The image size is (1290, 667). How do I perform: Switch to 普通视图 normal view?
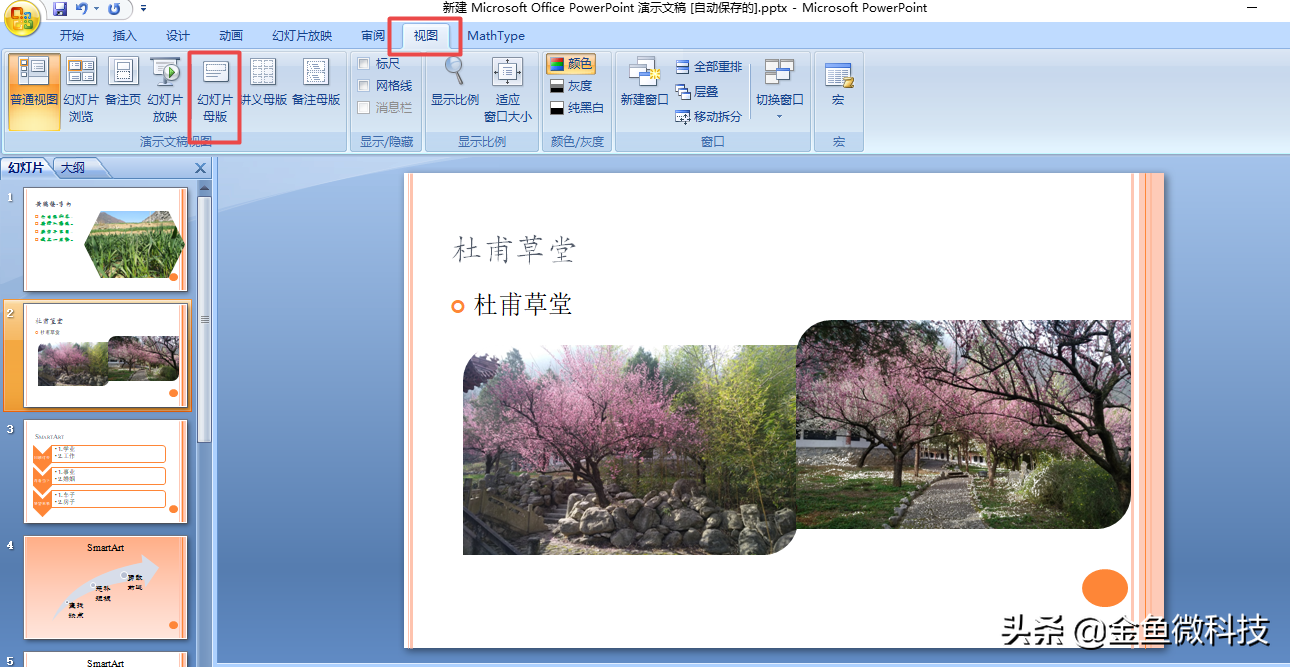click(34, 91)
